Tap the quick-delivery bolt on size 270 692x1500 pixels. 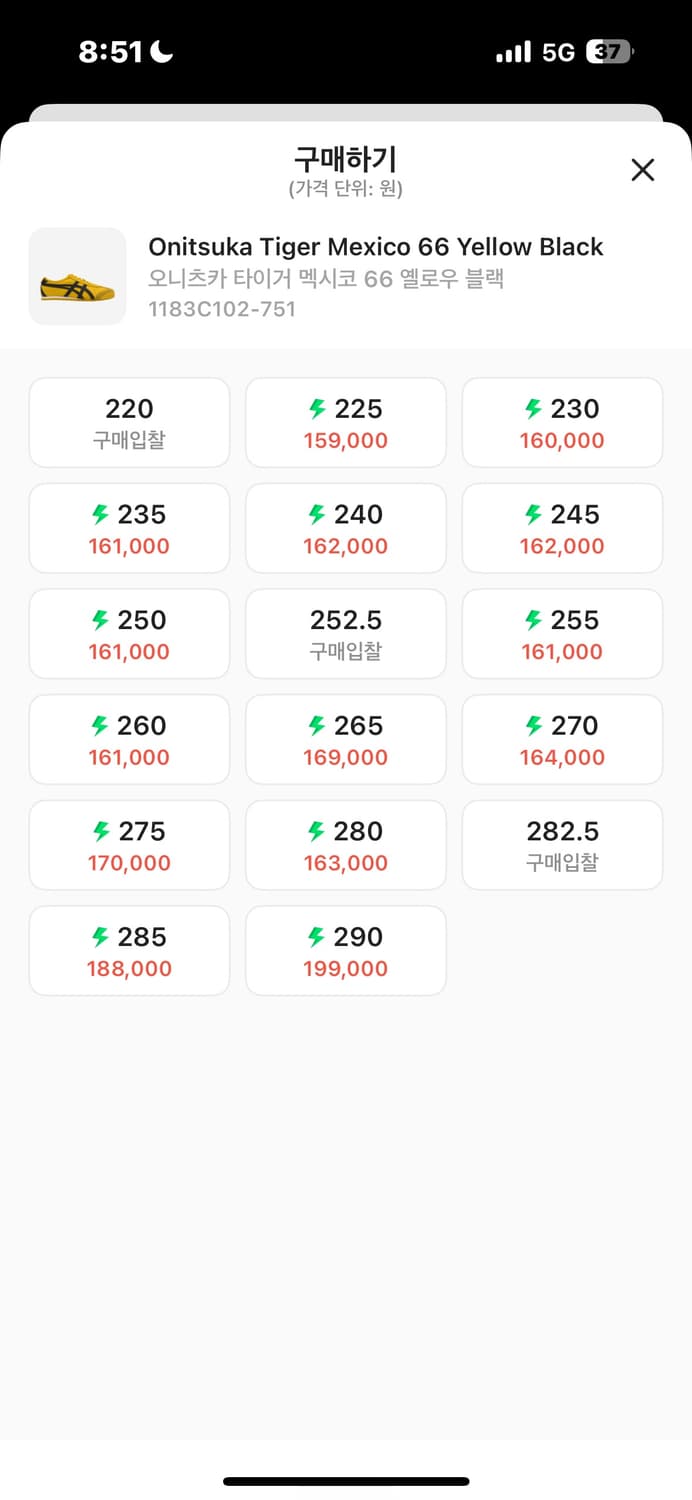pos(533,726)
